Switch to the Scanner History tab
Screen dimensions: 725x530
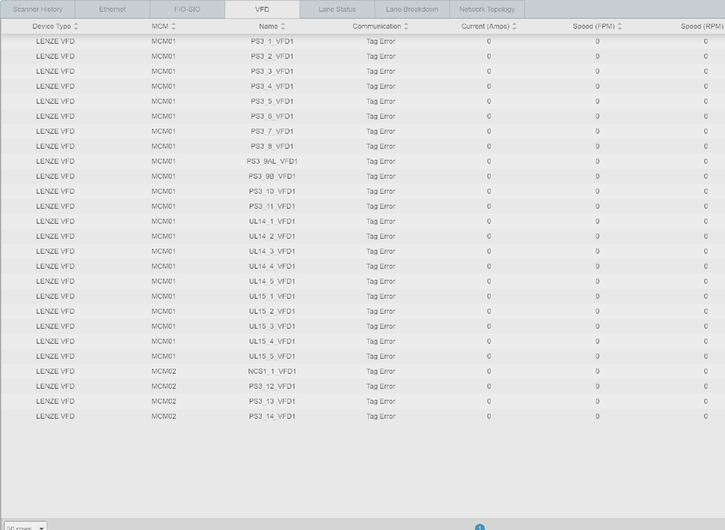[38, 9]
